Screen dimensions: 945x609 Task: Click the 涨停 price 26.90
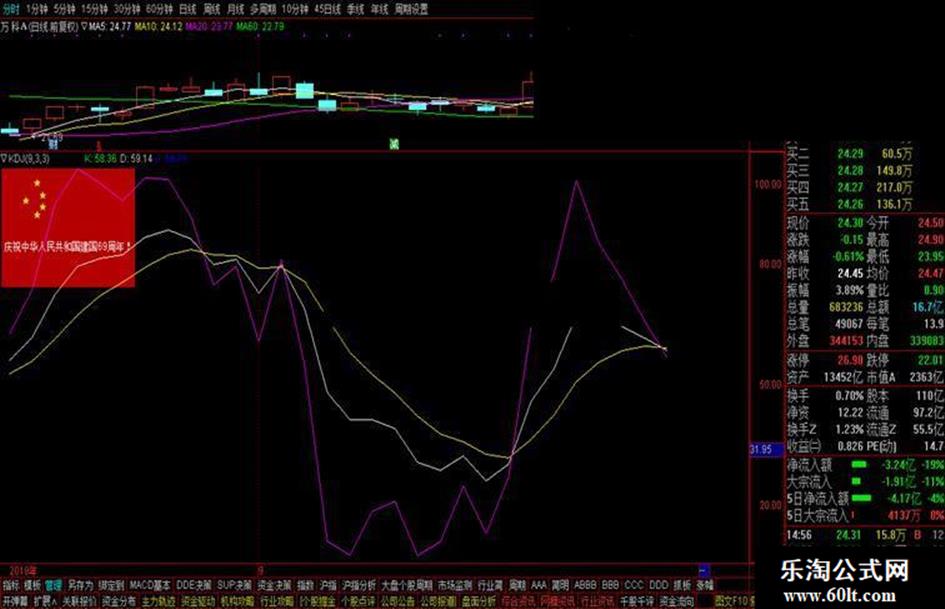tap(850, 360)
